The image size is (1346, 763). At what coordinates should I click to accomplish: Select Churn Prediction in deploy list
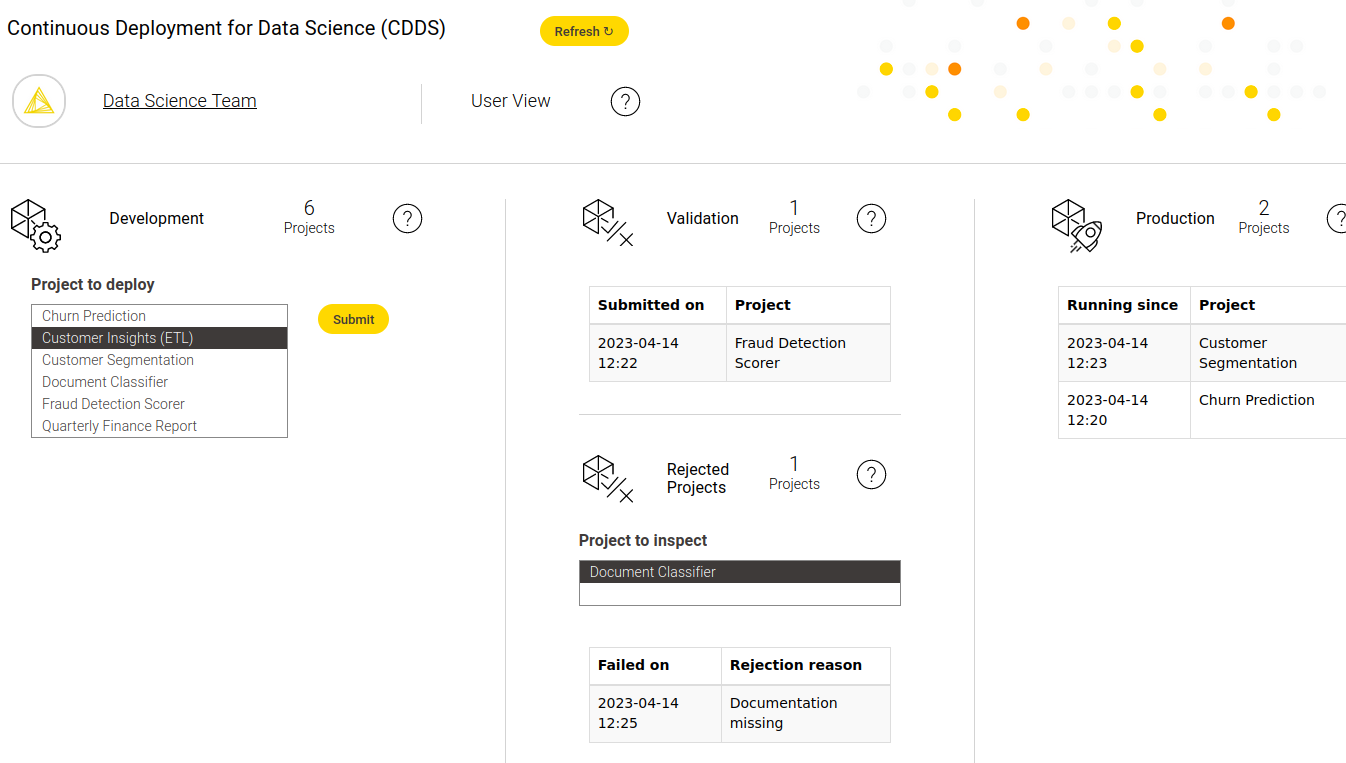(94, 316)
